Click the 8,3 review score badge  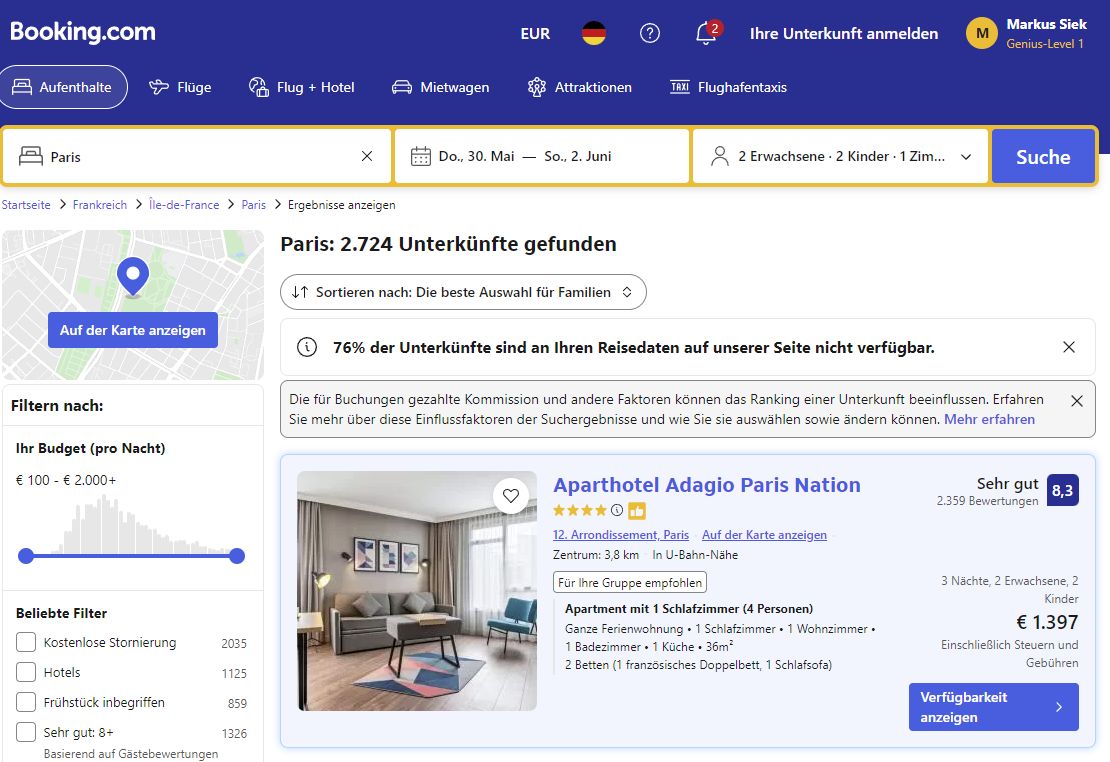(1063, 490)
